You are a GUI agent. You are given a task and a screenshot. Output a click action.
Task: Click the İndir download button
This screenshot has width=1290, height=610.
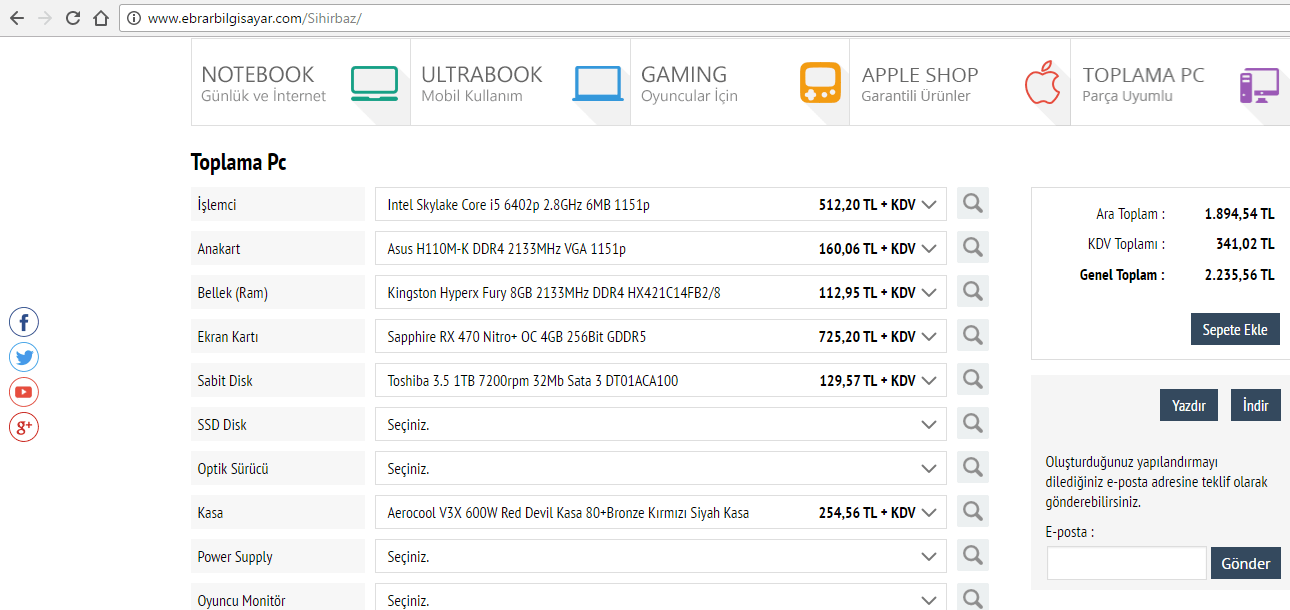(1255, 405)
